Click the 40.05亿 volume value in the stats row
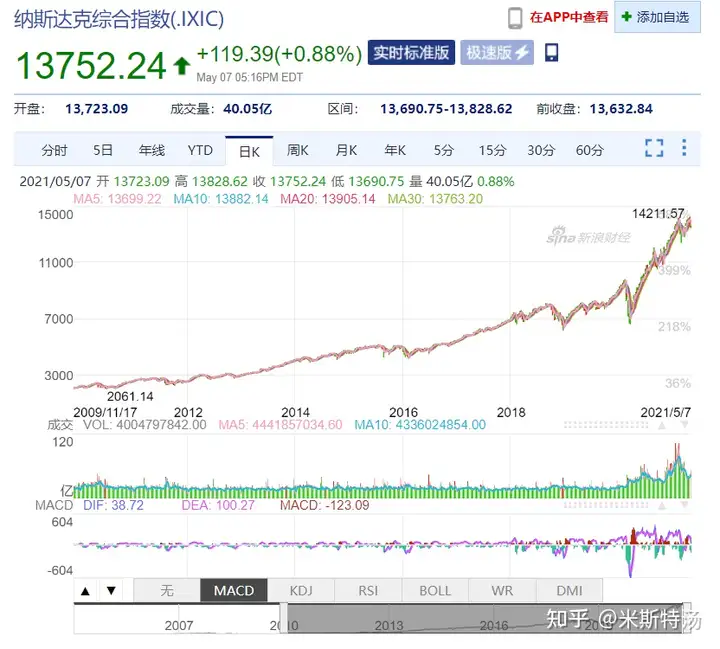 [x=248, y=109]
